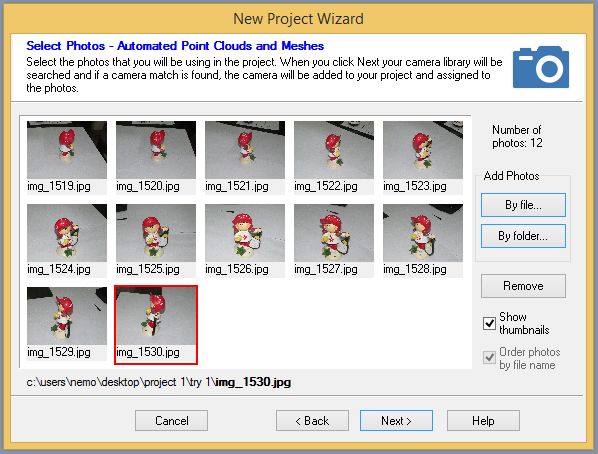The height and width of the screenshot is (454, 598).
Task: Select thumbnail img_1529.jpg
Action: coord(67,323)
